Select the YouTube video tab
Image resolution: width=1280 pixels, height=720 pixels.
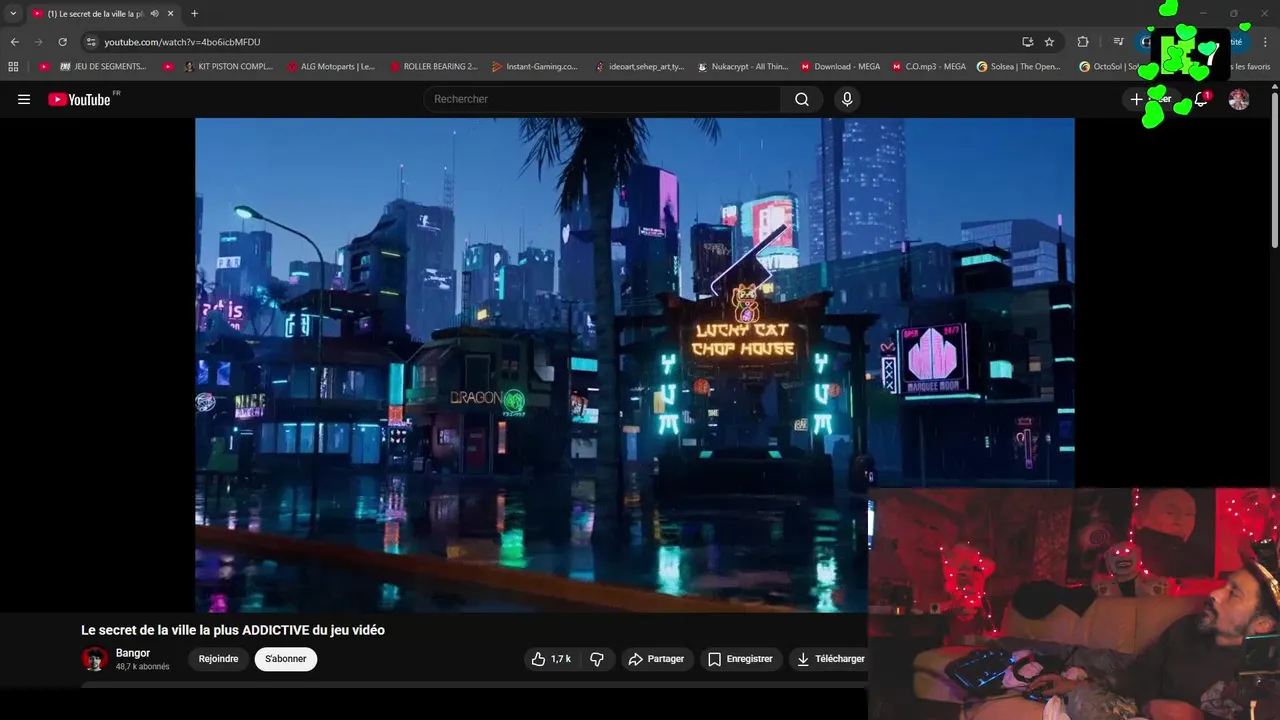point(103,14)
